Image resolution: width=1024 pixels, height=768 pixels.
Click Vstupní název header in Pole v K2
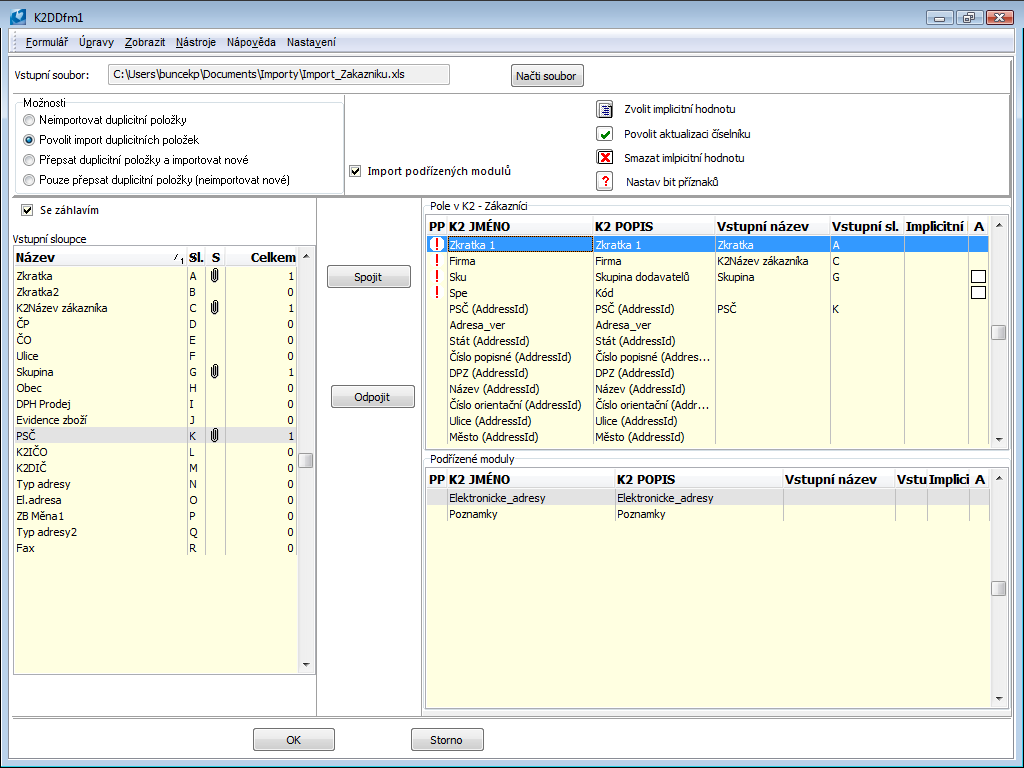[x=772, y=226]
